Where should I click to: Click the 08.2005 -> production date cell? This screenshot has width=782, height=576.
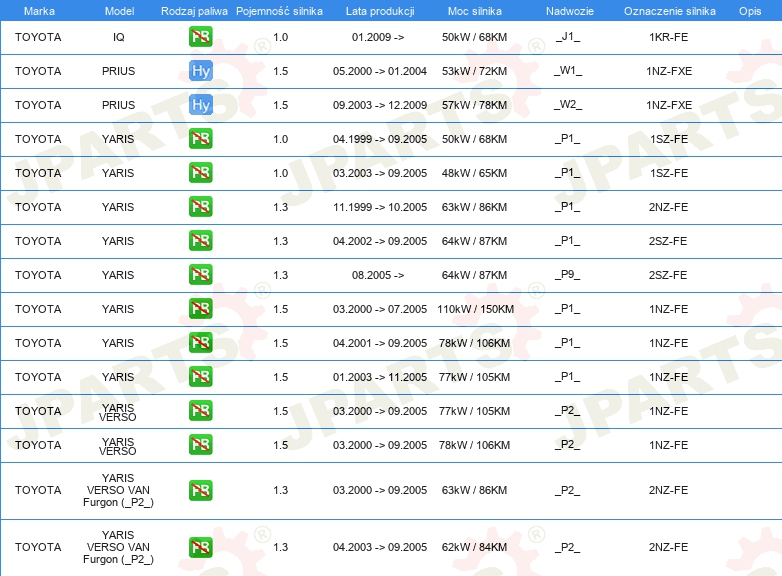pyautogui.click(x=378, y=275)
